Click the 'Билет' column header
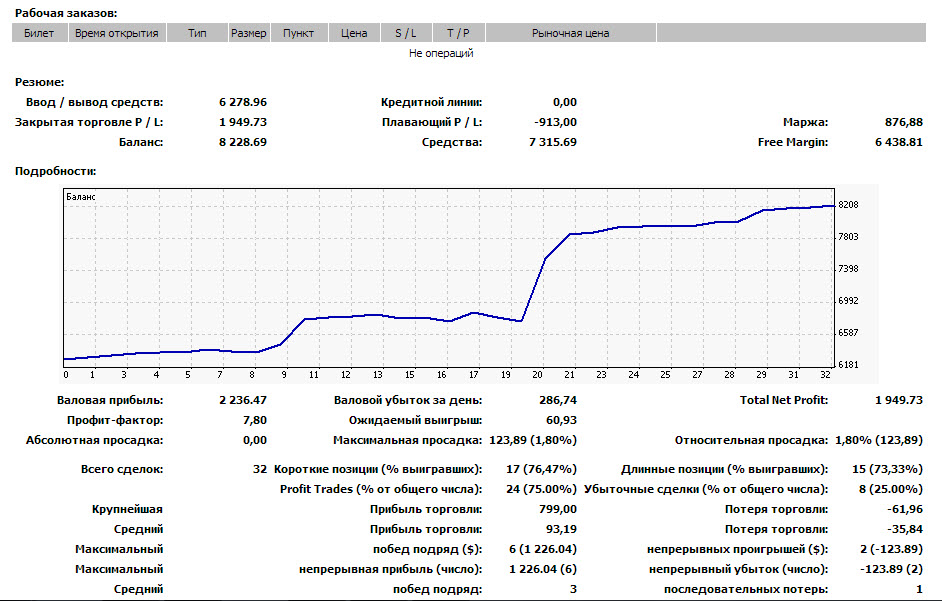The image size is (942, 601). [x=40, y=33]
